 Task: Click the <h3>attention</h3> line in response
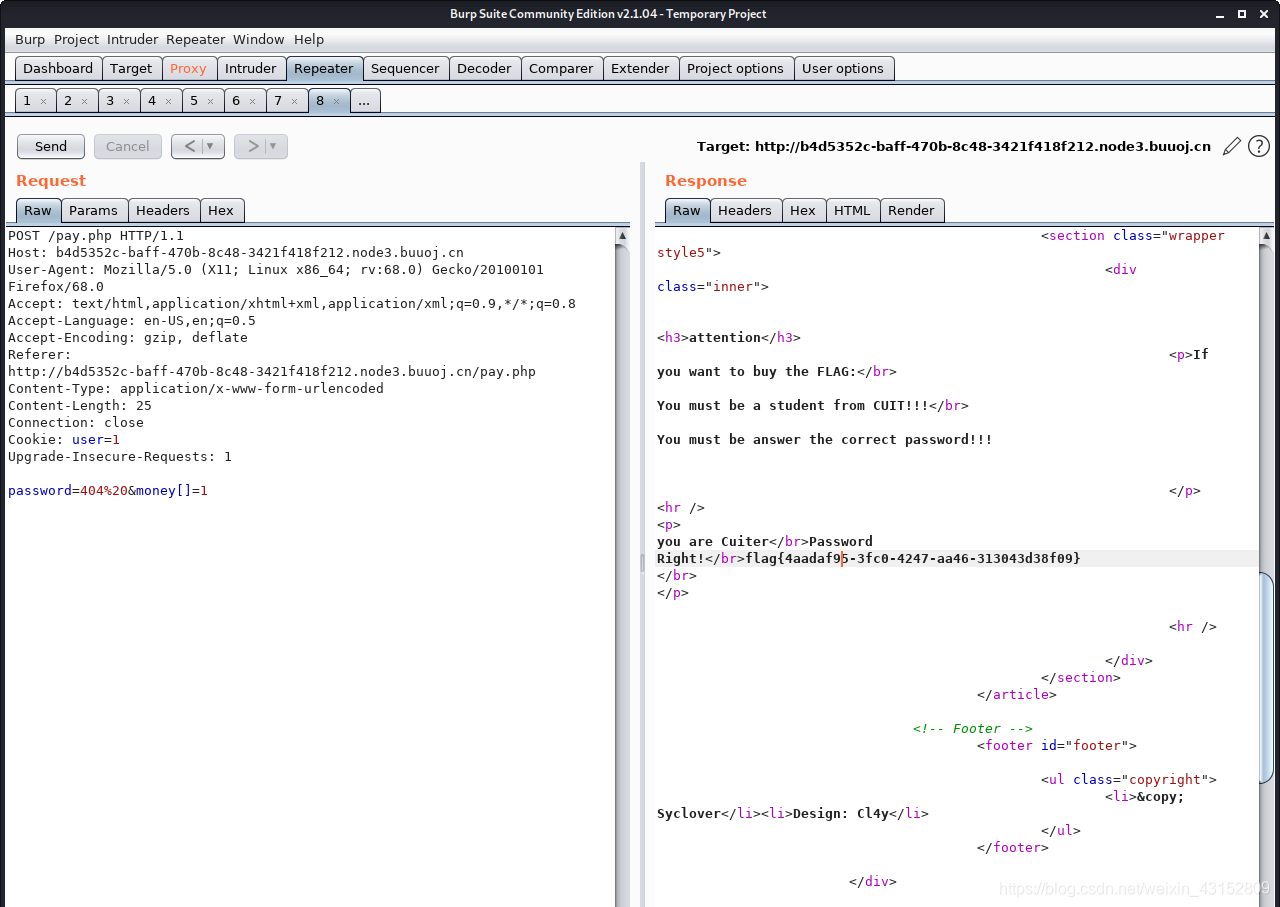point(729,338)
